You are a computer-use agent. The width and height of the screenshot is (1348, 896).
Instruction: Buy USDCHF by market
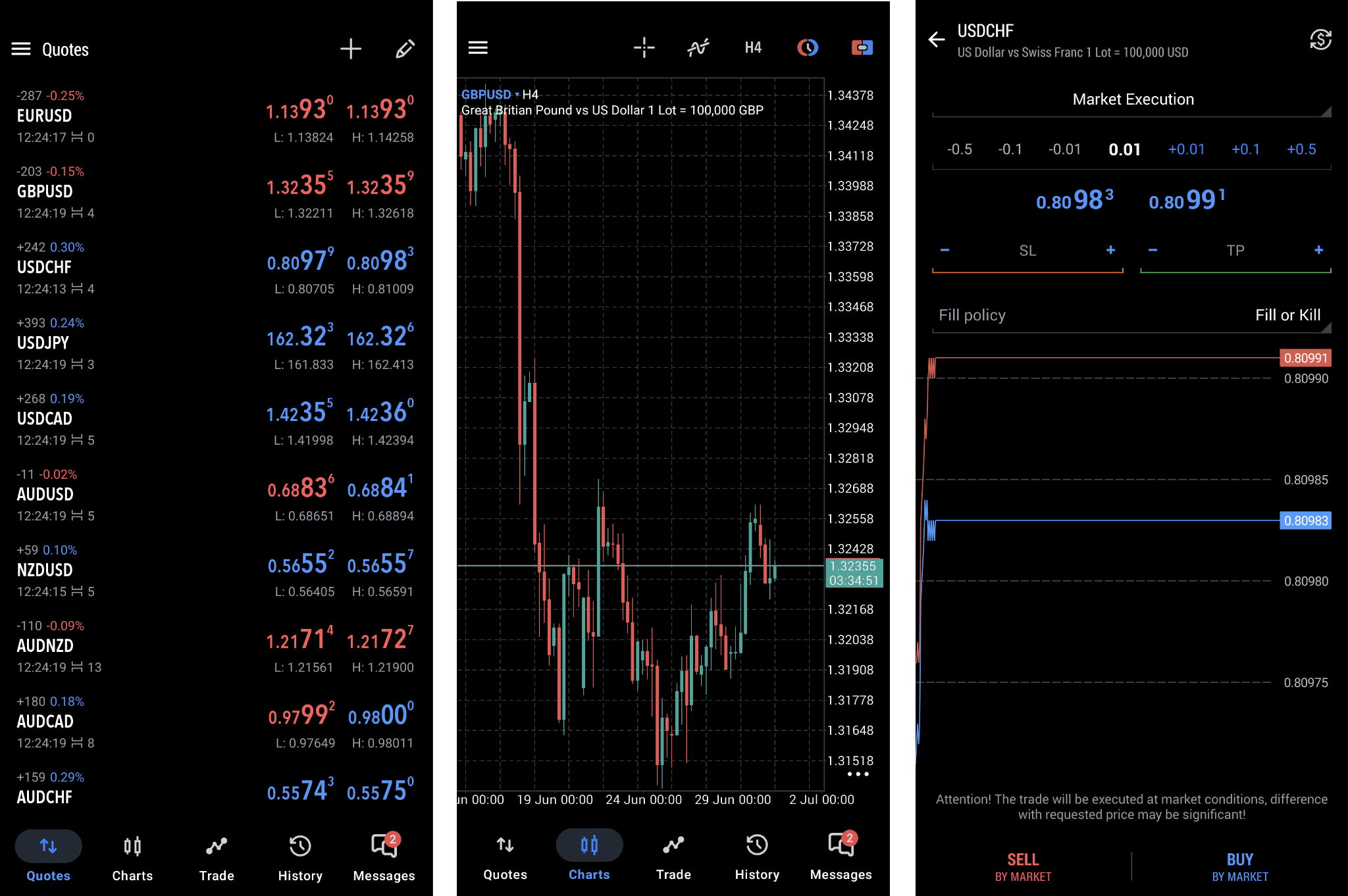1240,867
